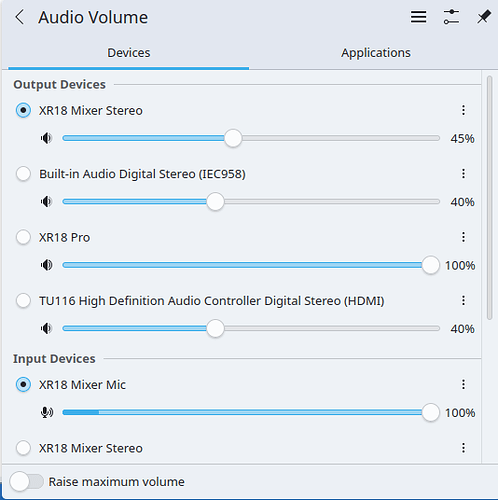
Task: Click XR18 Pro 100% volume slider handle
Action: (430, 265)
